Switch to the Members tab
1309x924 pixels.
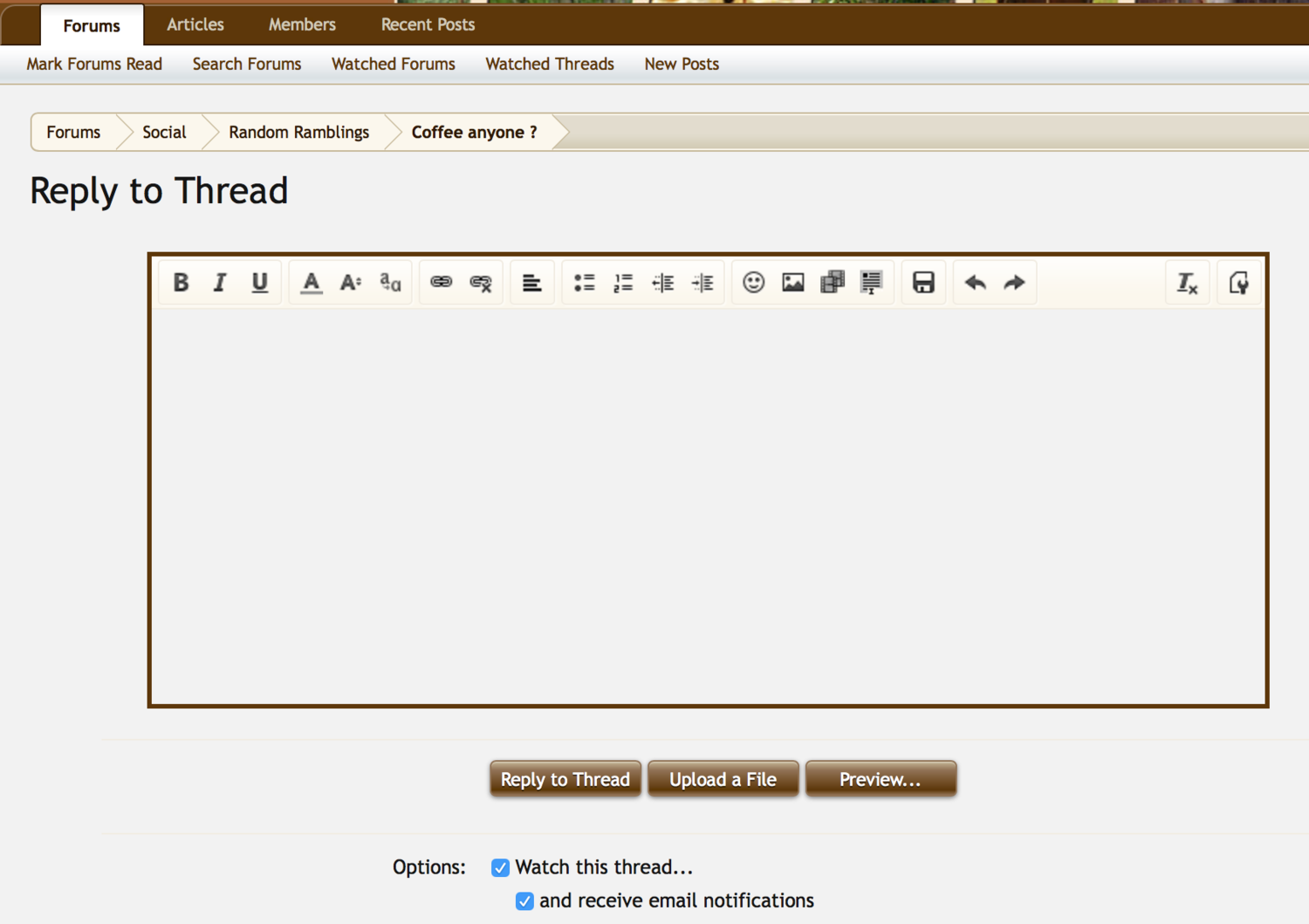pyautogui.click(x=302, y=24)
